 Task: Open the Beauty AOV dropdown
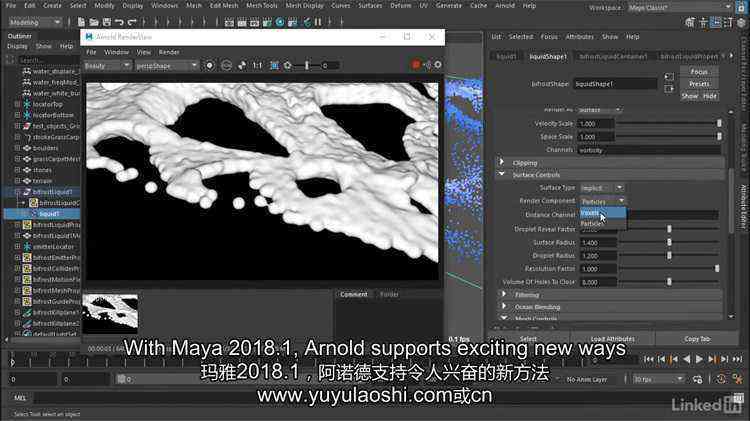pos(107,66)
